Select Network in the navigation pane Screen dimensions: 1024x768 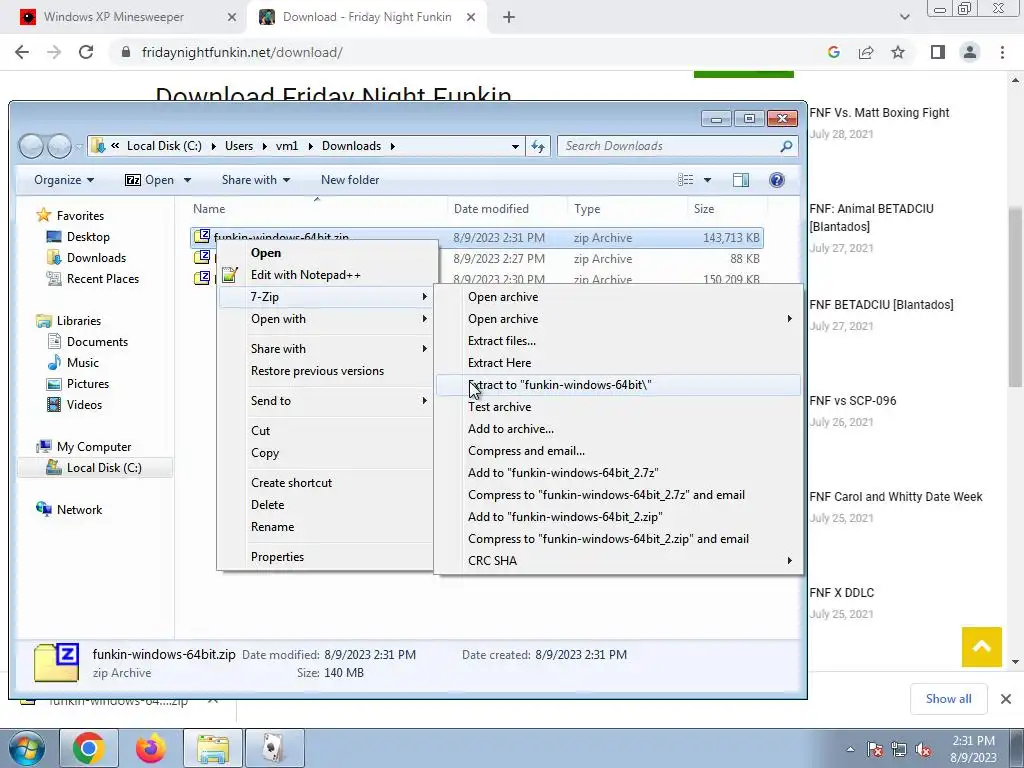[x=79, y=509]
